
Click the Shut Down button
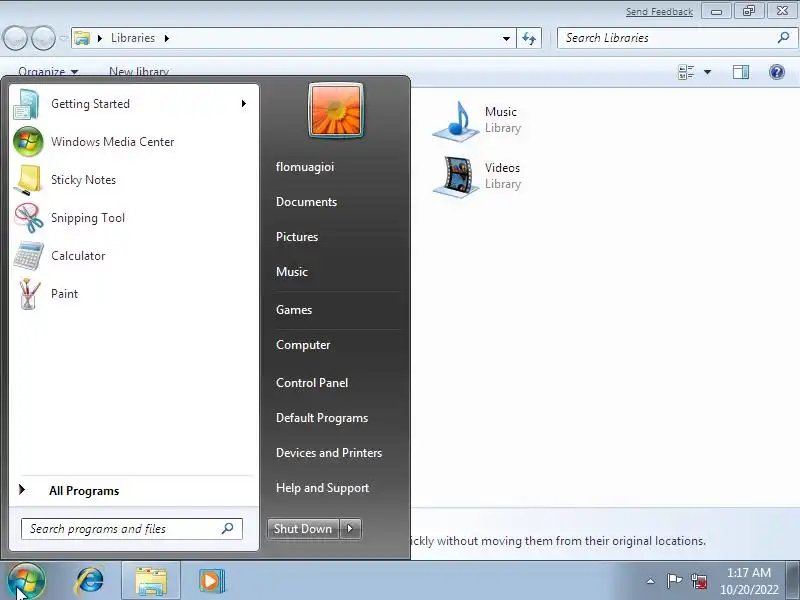303,529
